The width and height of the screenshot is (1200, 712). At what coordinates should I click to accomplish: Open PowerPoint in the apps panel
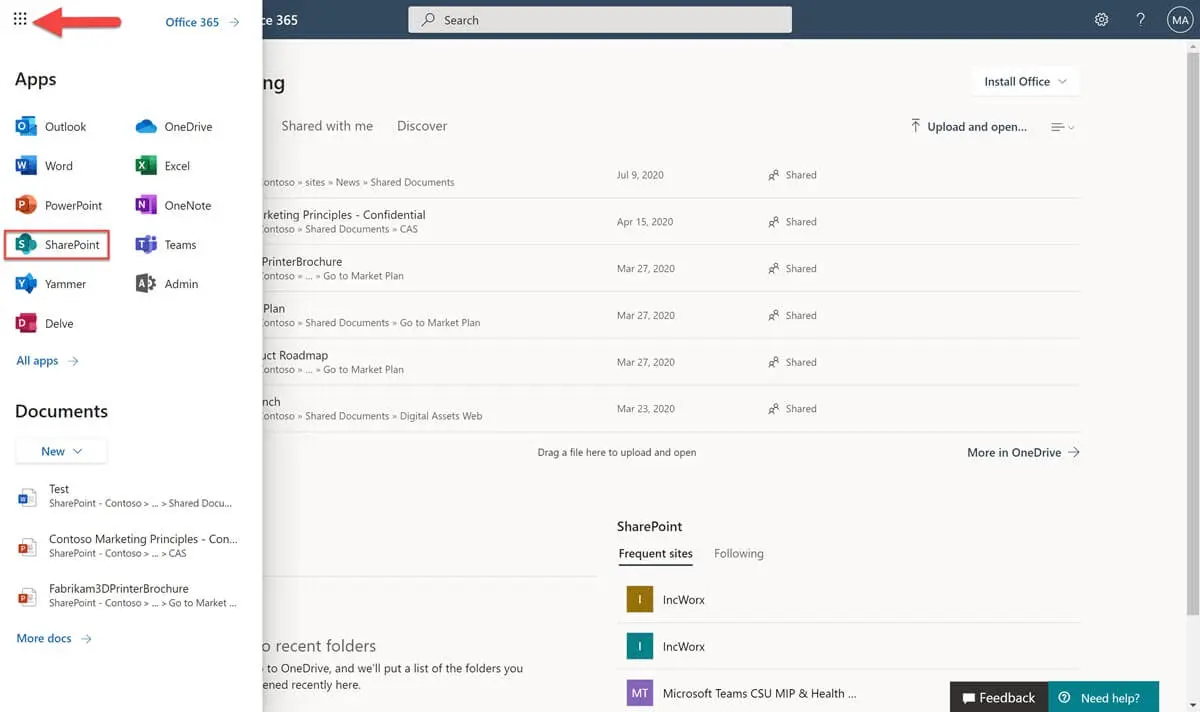click(x=59, y=205)
